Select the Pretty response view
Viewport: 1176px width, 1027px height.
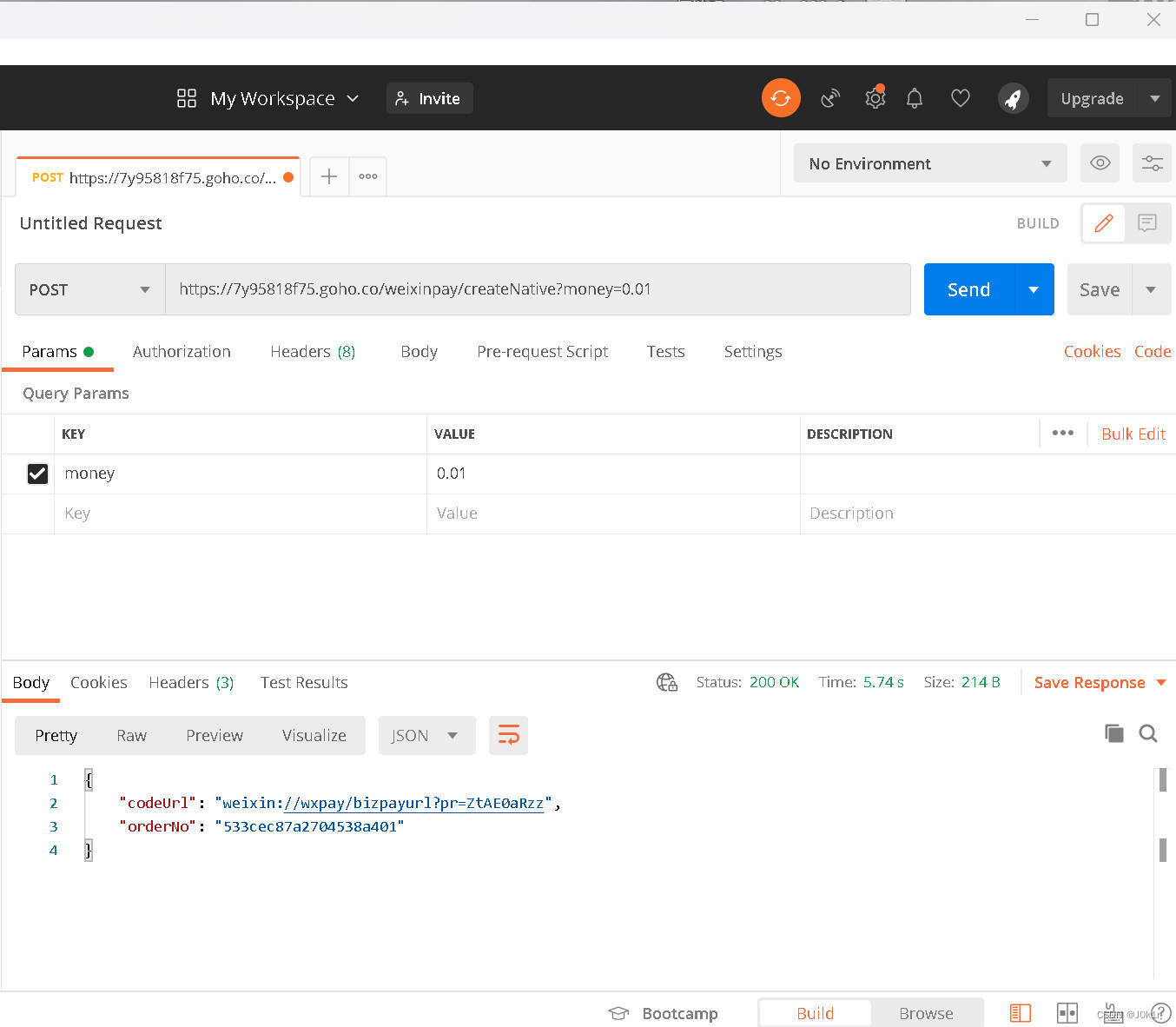[56, 735]
